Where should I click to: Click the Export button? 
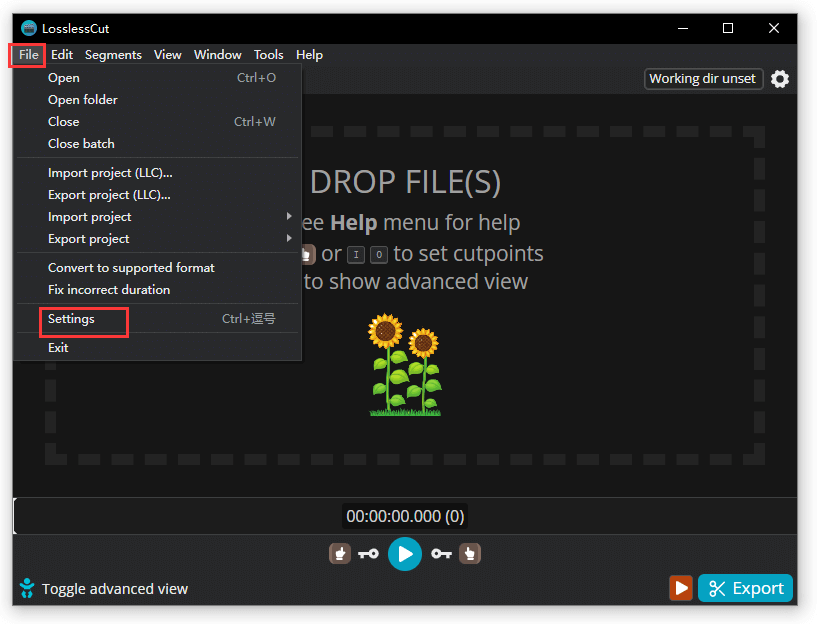pyautogui.click(x=745, y=588)
